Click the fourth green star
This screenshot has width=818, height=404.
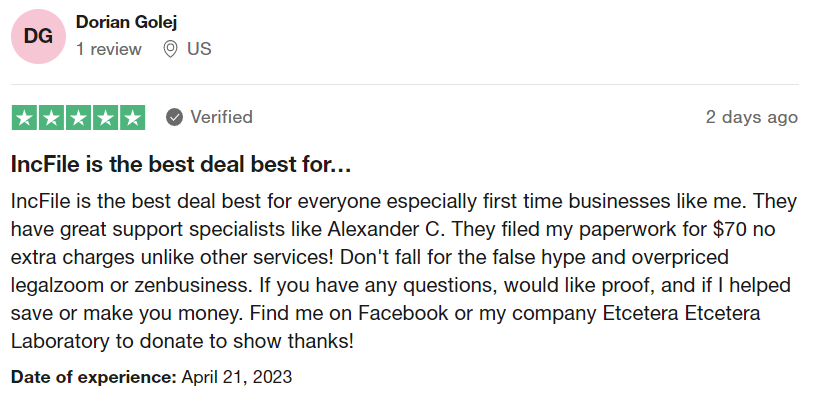point(105,118)
